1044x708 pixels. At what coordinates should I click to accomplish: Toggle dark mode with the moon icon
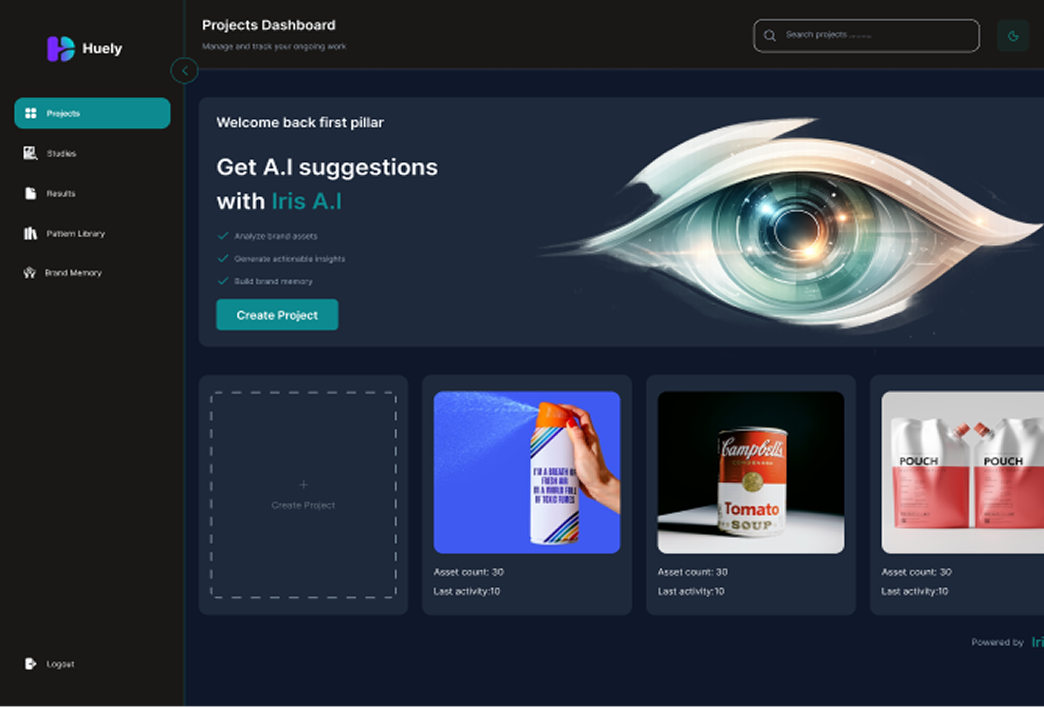[1013, 36]
